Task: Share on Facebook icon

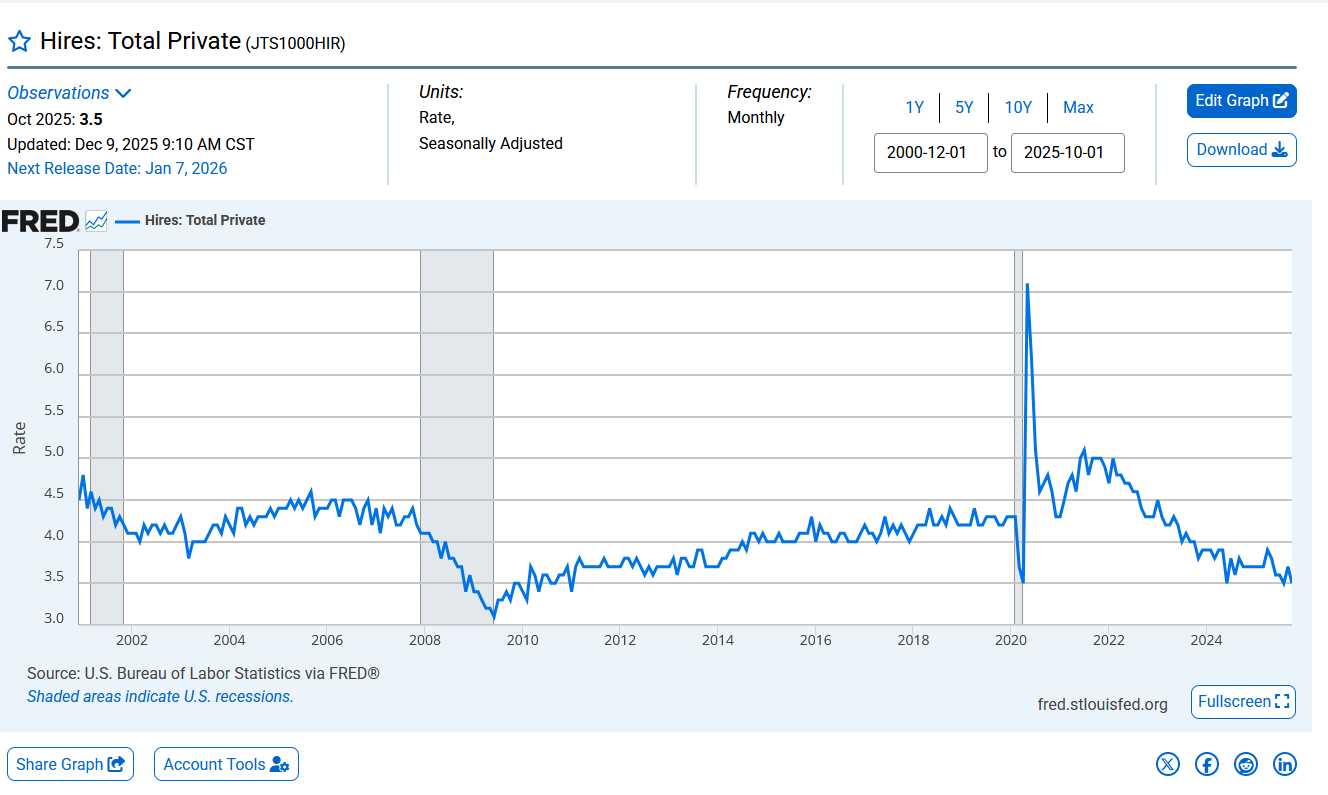Action: (x=1207, y=764)
